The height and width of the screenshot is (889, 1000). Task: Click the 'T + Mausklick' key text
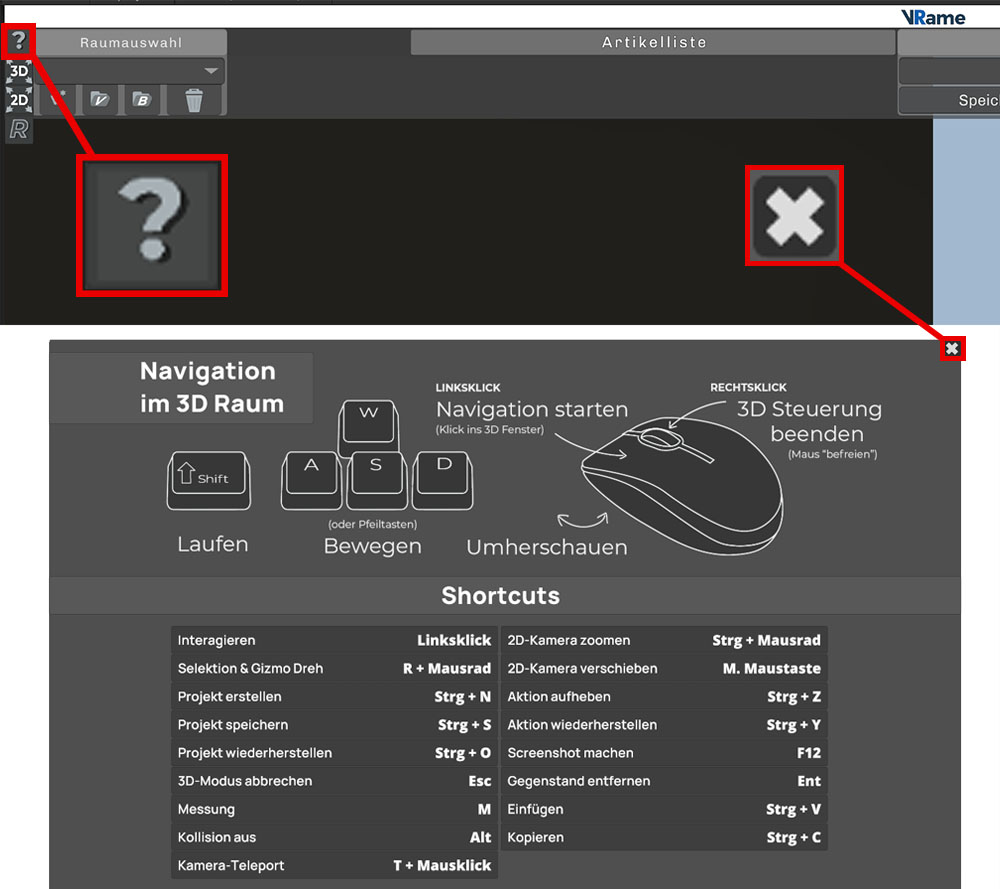[442, 865]
